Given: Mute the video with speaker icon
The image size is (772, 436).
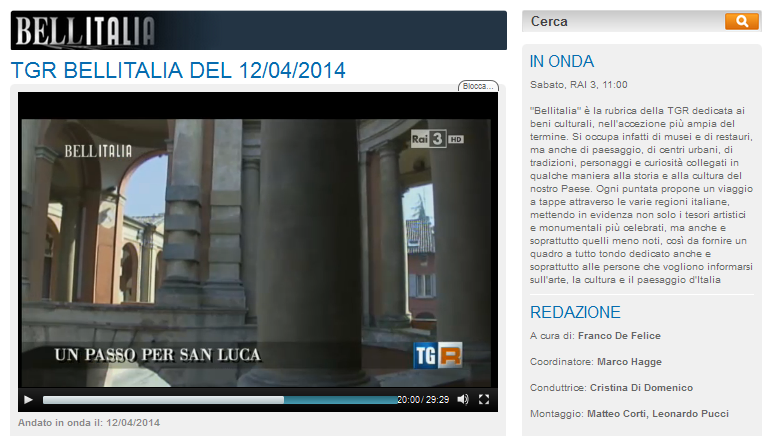Looking at the screenshot, I should pyautogui.click(x=463, y=400).
